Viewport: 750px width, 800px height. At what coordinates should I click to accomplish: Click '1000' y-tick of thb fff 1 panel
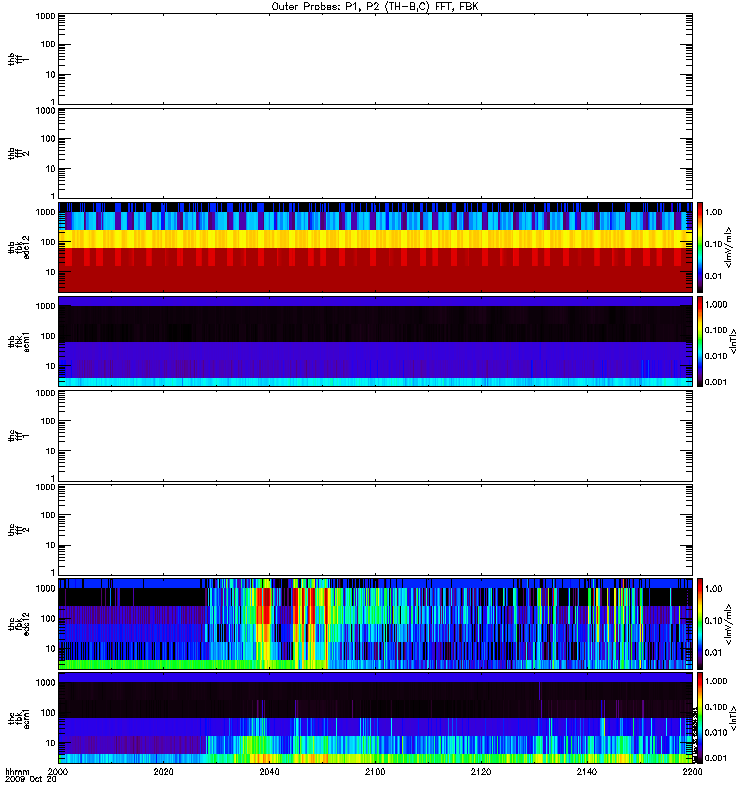(45, 16)
